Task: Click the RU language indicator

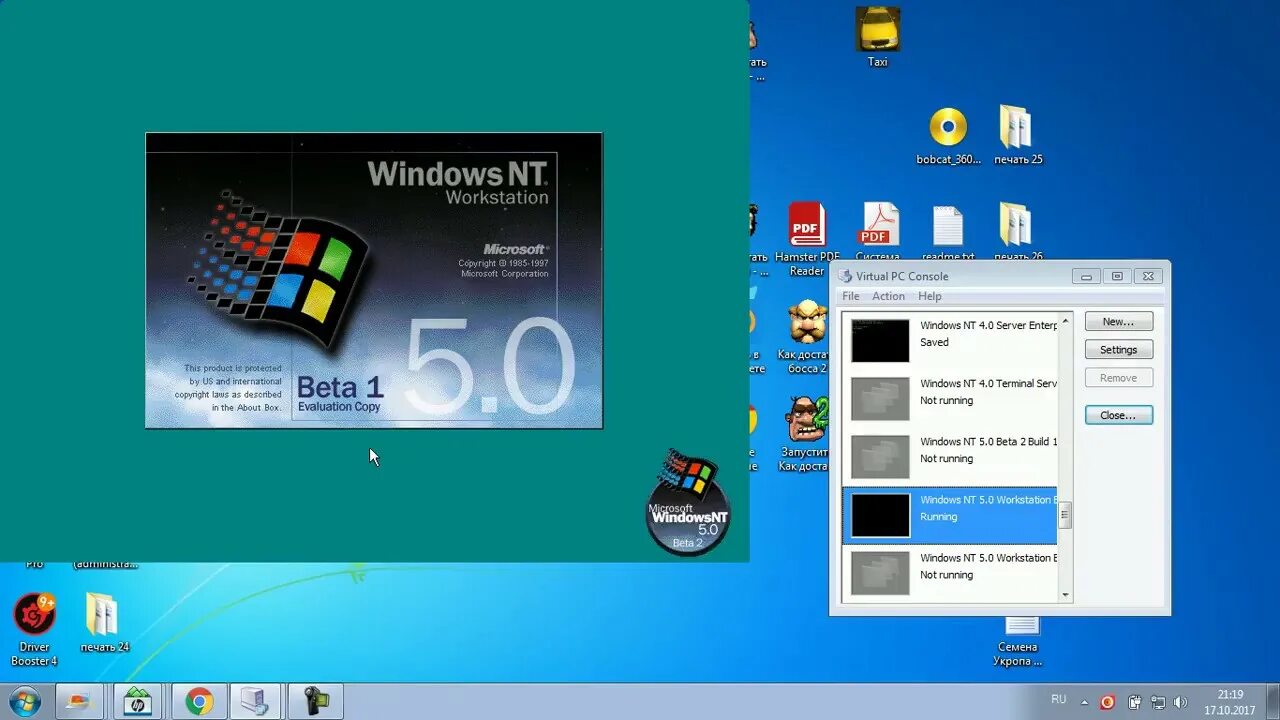Action: tap(1058, 699)
